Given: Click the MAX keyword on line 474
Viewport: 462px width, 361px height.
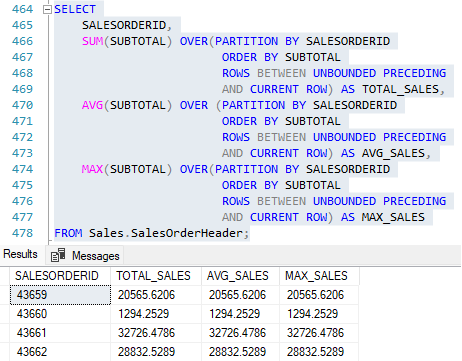Looking at the screenshot, I should click(x=93, y=169).
